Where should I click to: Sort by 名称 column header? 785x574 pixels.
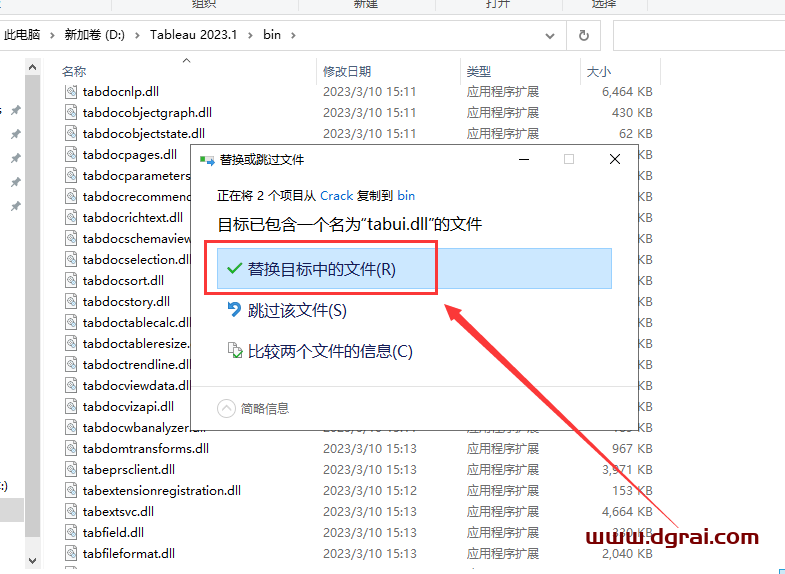click(74, 72)
